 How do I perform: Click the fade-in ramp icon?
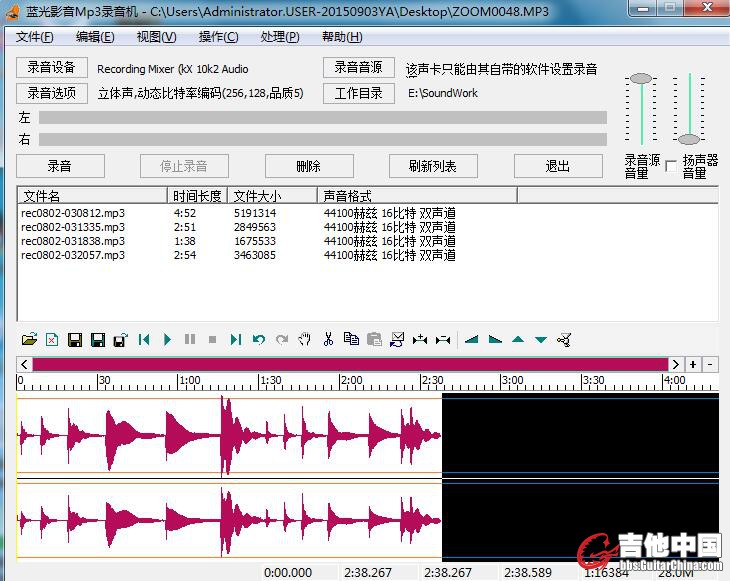[x=472, y=340]
